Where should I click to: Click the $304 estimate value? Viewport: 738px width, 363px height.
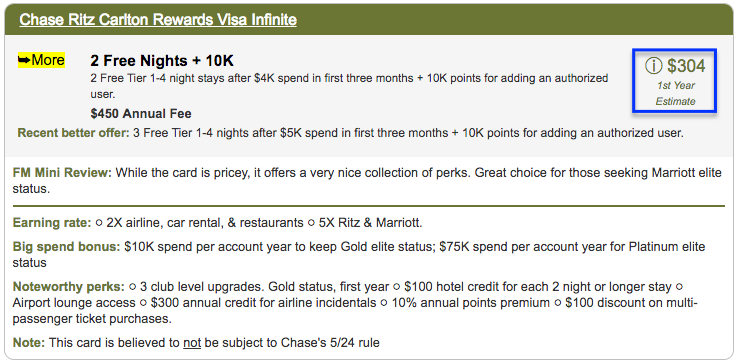pyautogui.click(x=686, y=66)
